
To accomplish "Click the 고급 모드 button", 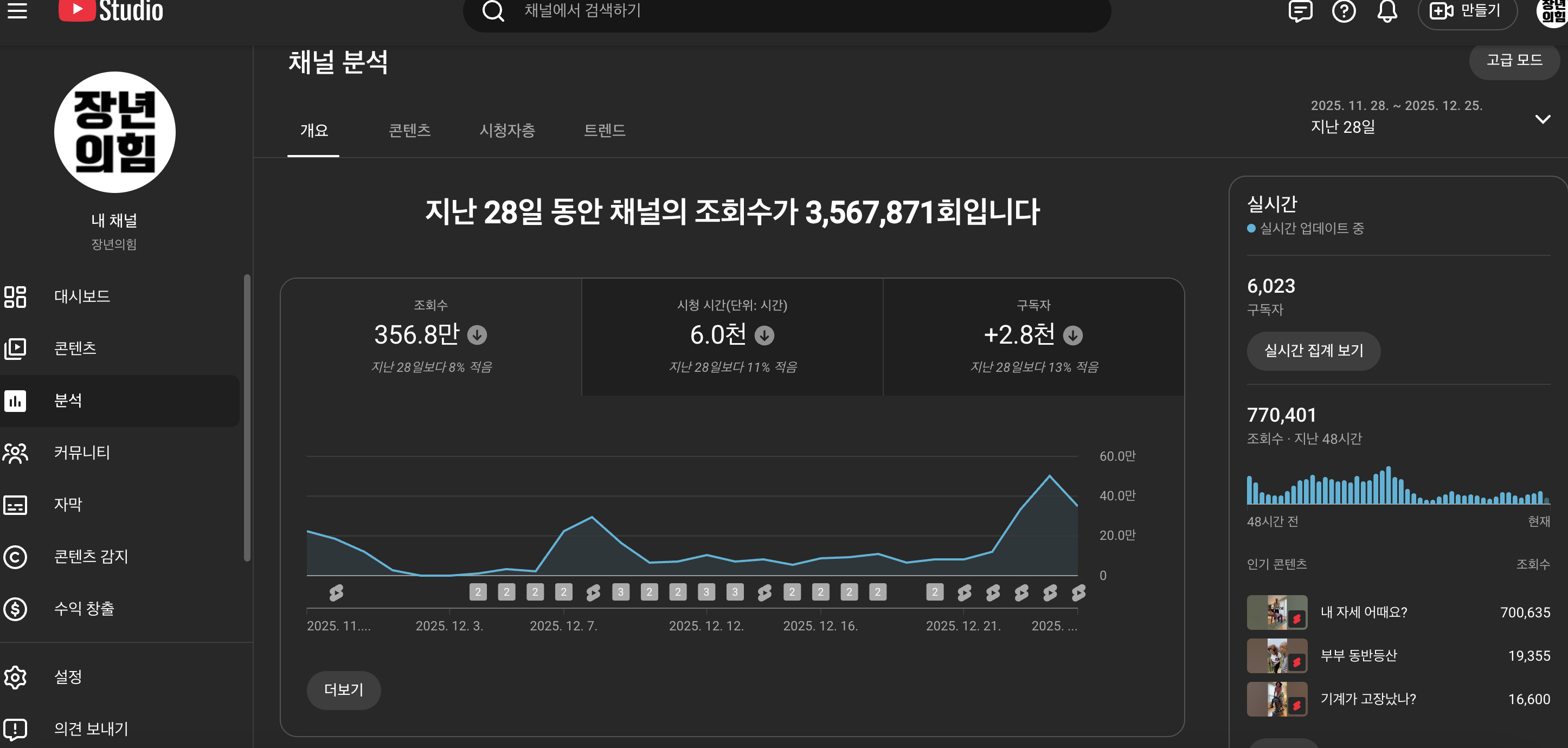I will pos(1514,60).
